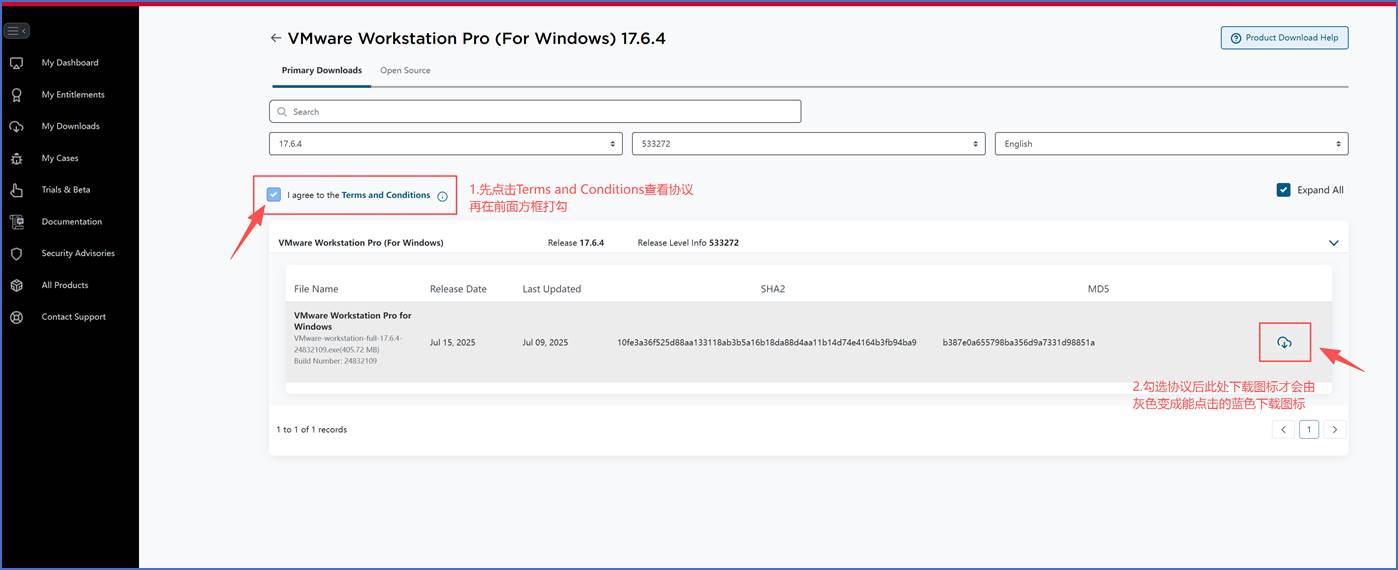Open My Downloads menu item
This screenshot has width=1398, height=570.
70,127
